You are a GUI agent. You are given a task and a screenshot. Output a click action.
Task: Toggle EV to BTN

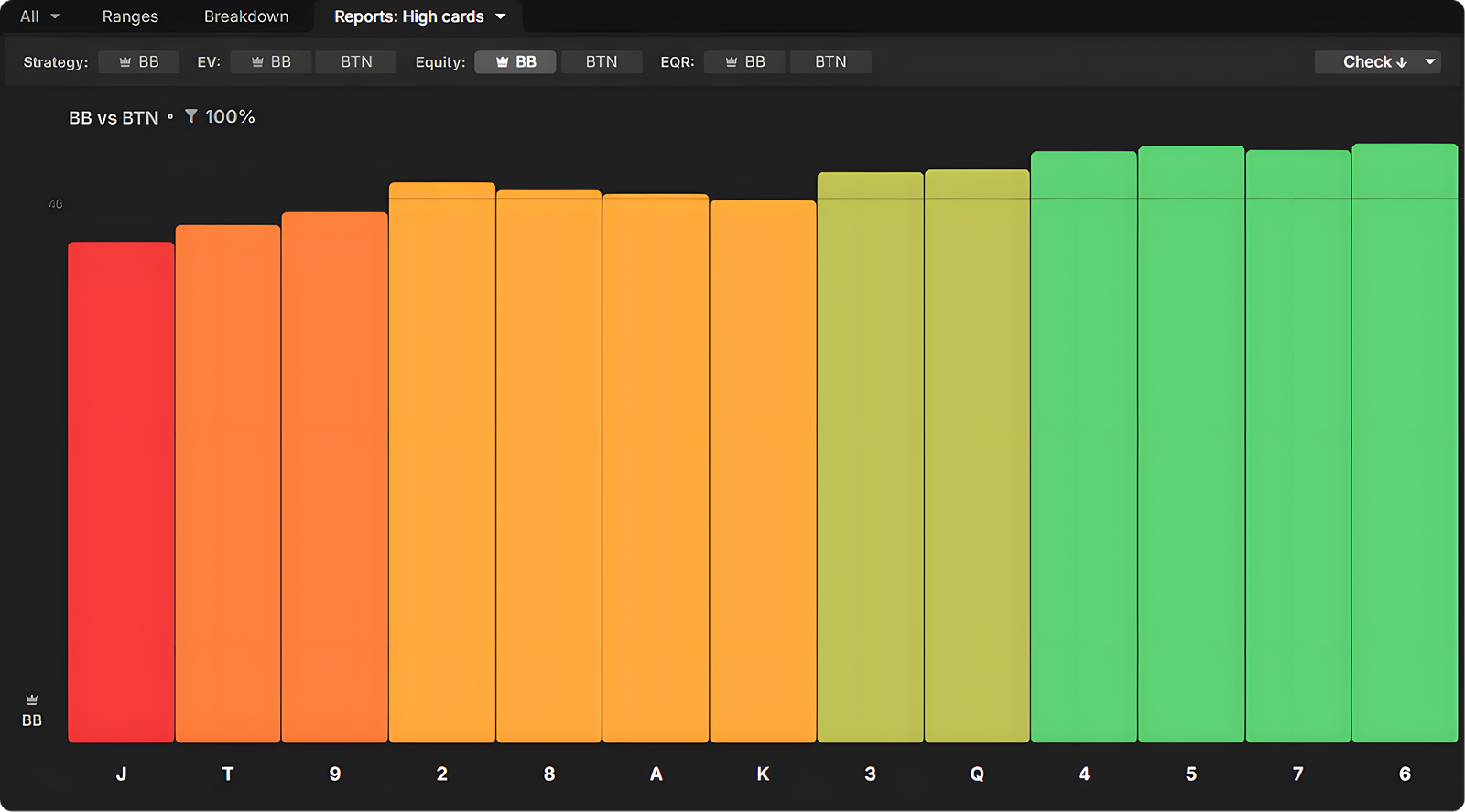[356, 61]
